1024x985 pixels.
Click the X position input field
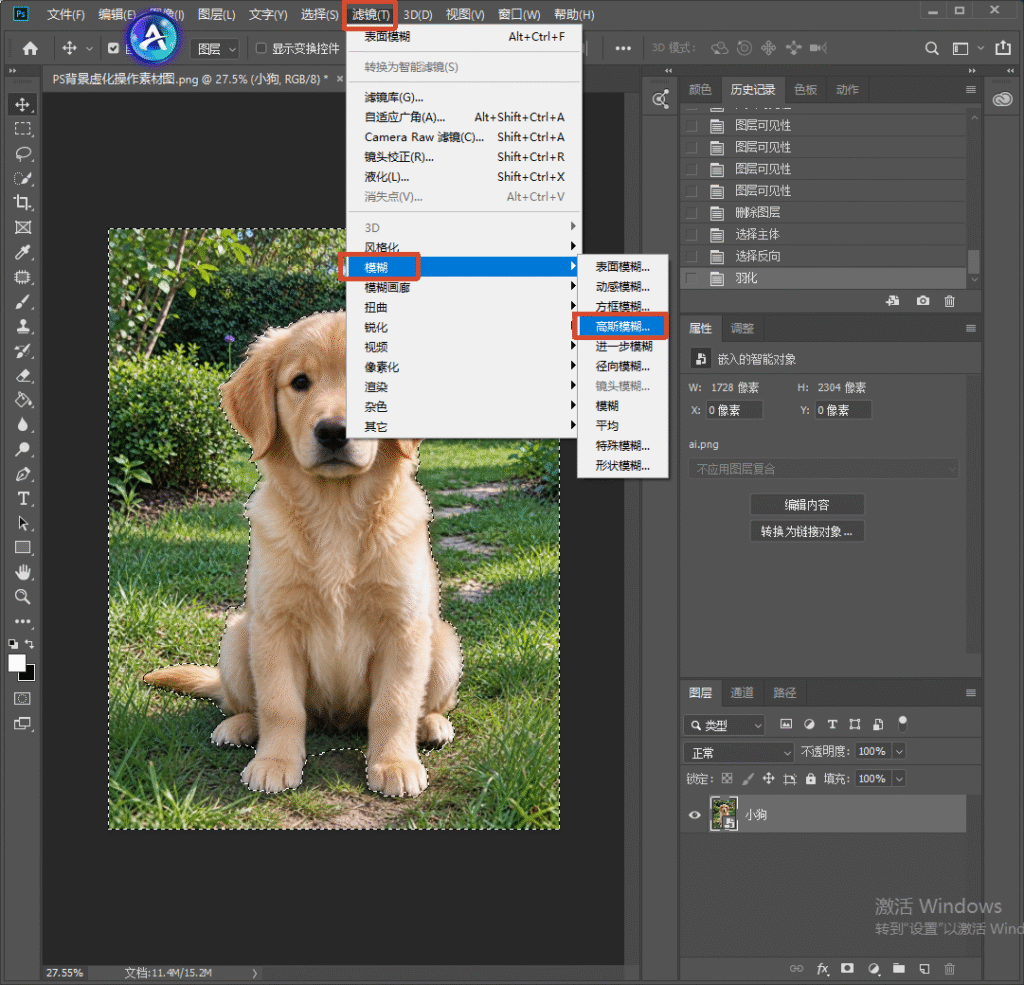coord(733,410)
